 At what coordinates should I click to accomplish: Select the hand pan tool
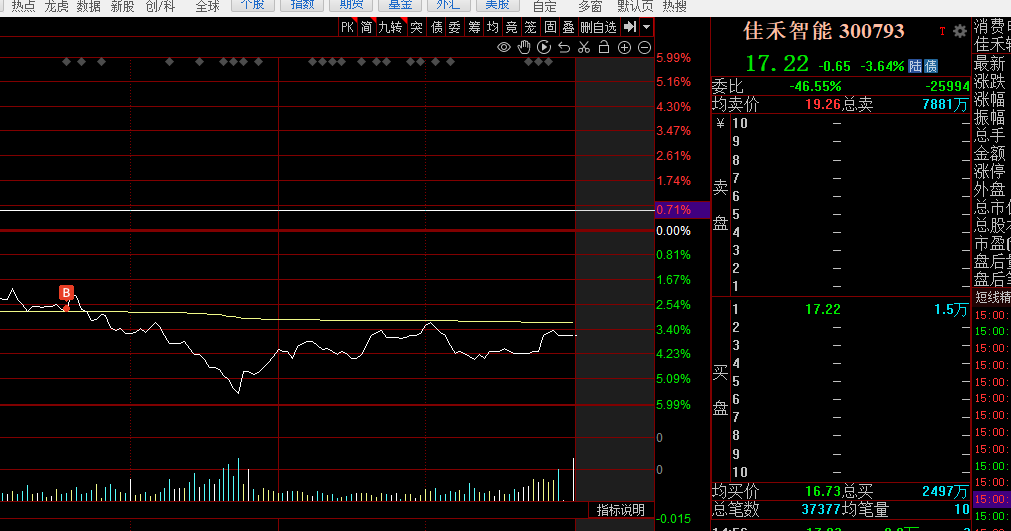pos(524,47)
